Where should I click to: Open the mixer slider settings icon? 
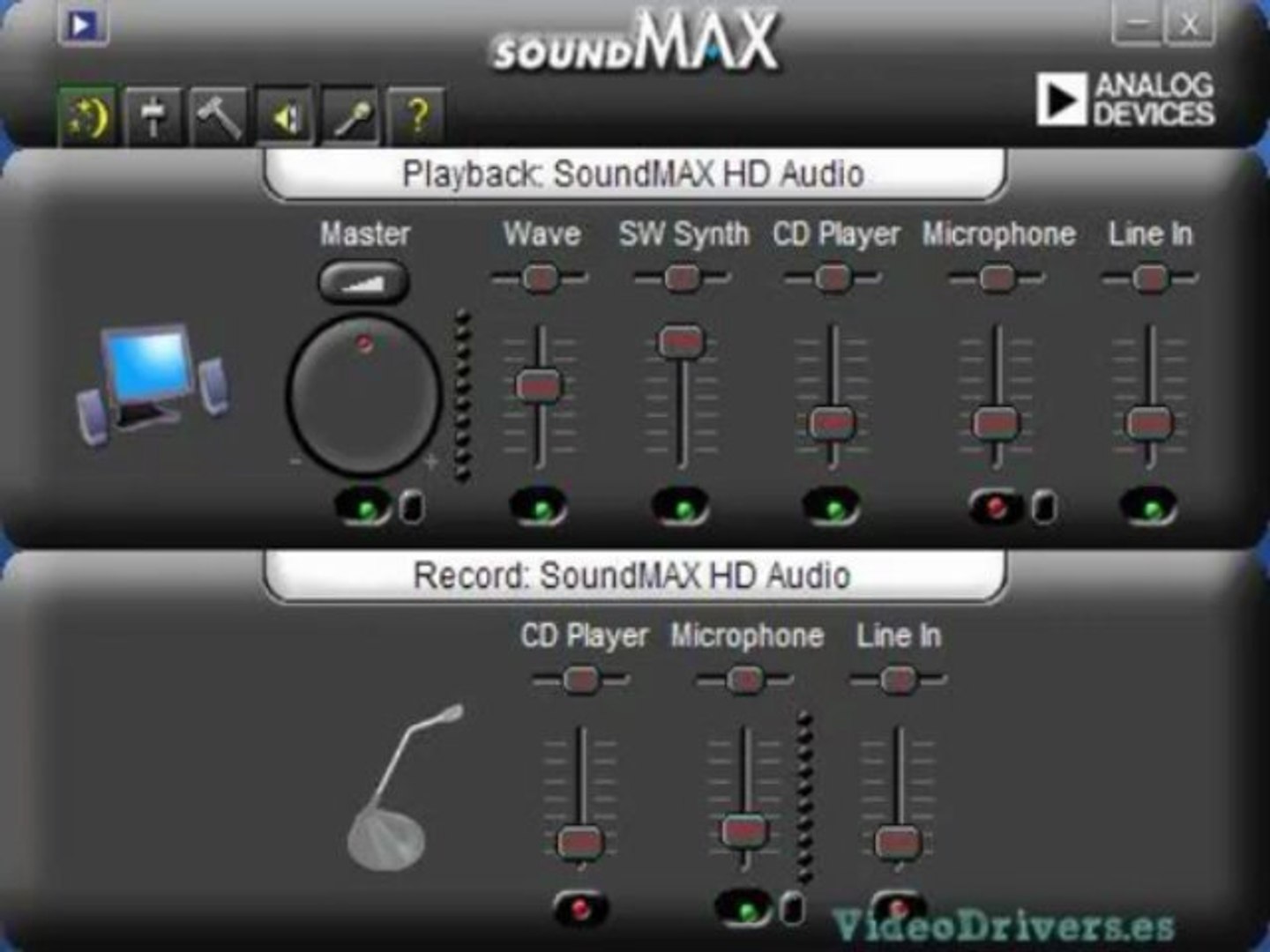click(154, 115)
